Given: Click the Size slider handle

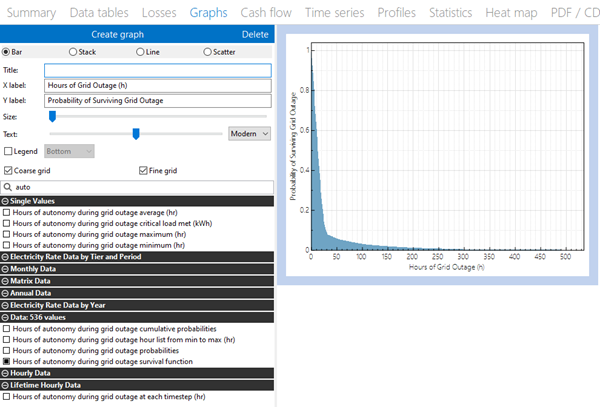Looking at the screenshot, I should pos(51,116).
